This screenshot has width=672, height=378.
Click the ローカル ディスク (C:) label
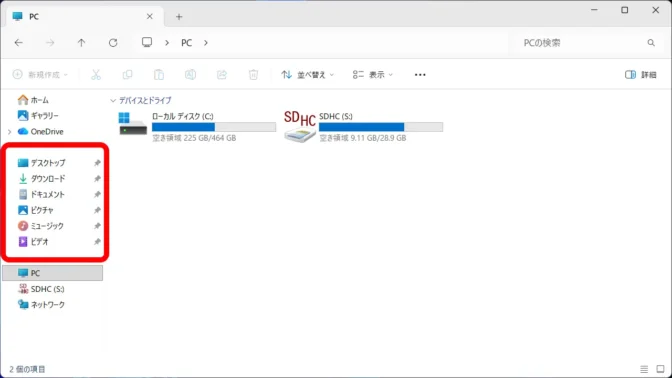click(x=183, y=116)
